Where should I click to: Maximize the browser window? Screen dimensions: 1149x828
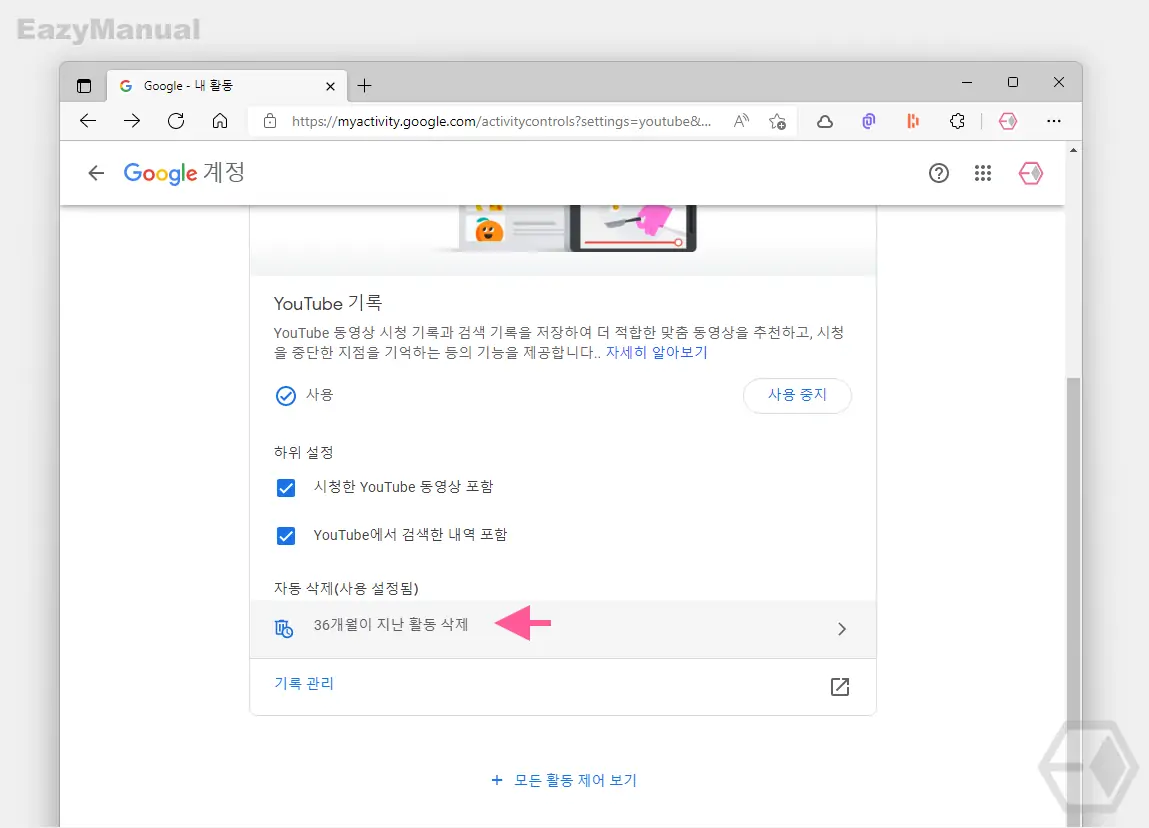click(x=1013, y=82)
